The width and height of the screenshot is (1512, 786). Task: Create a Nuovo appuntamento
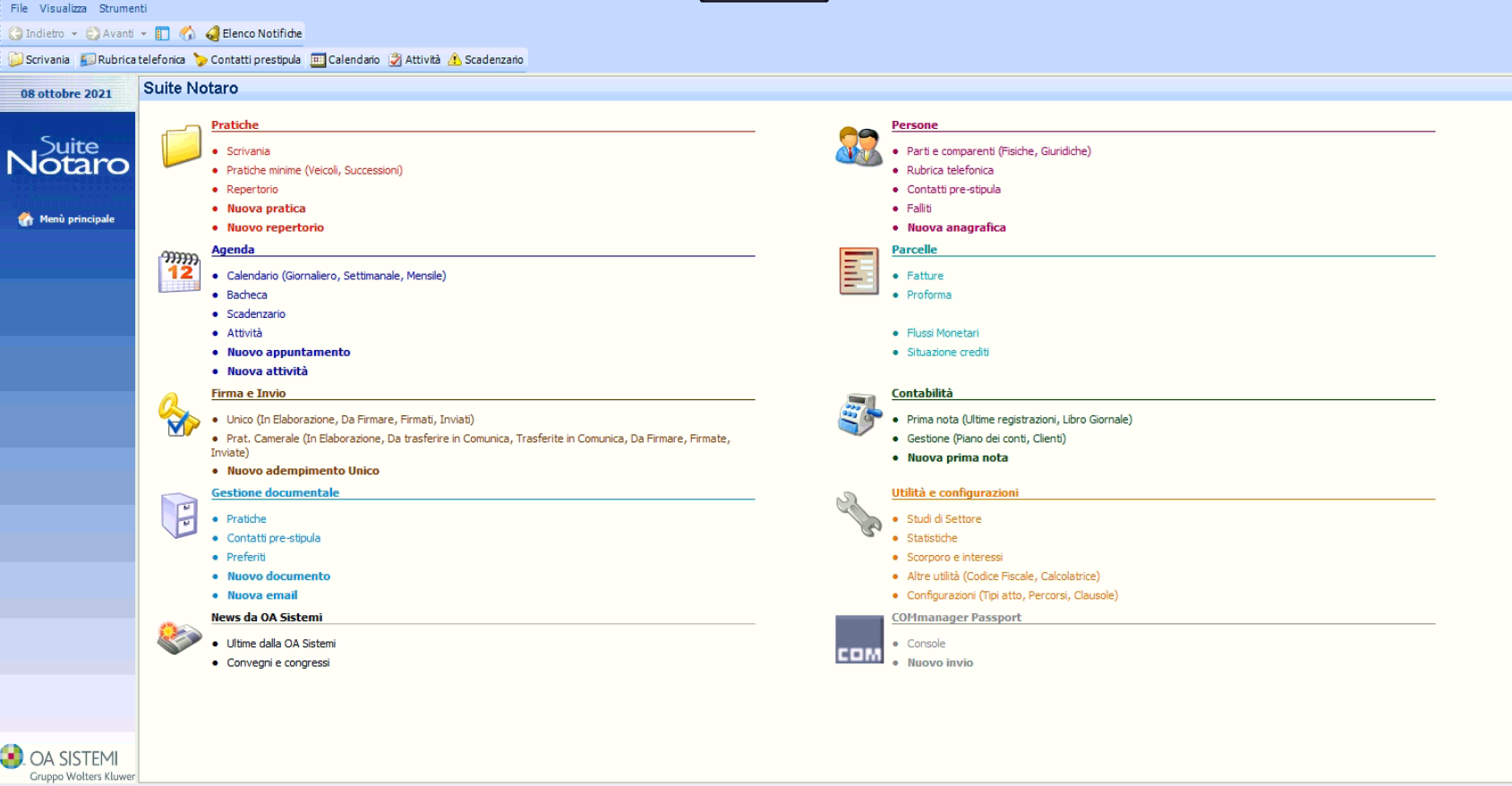pyautogui.click(x=288, y=352)
